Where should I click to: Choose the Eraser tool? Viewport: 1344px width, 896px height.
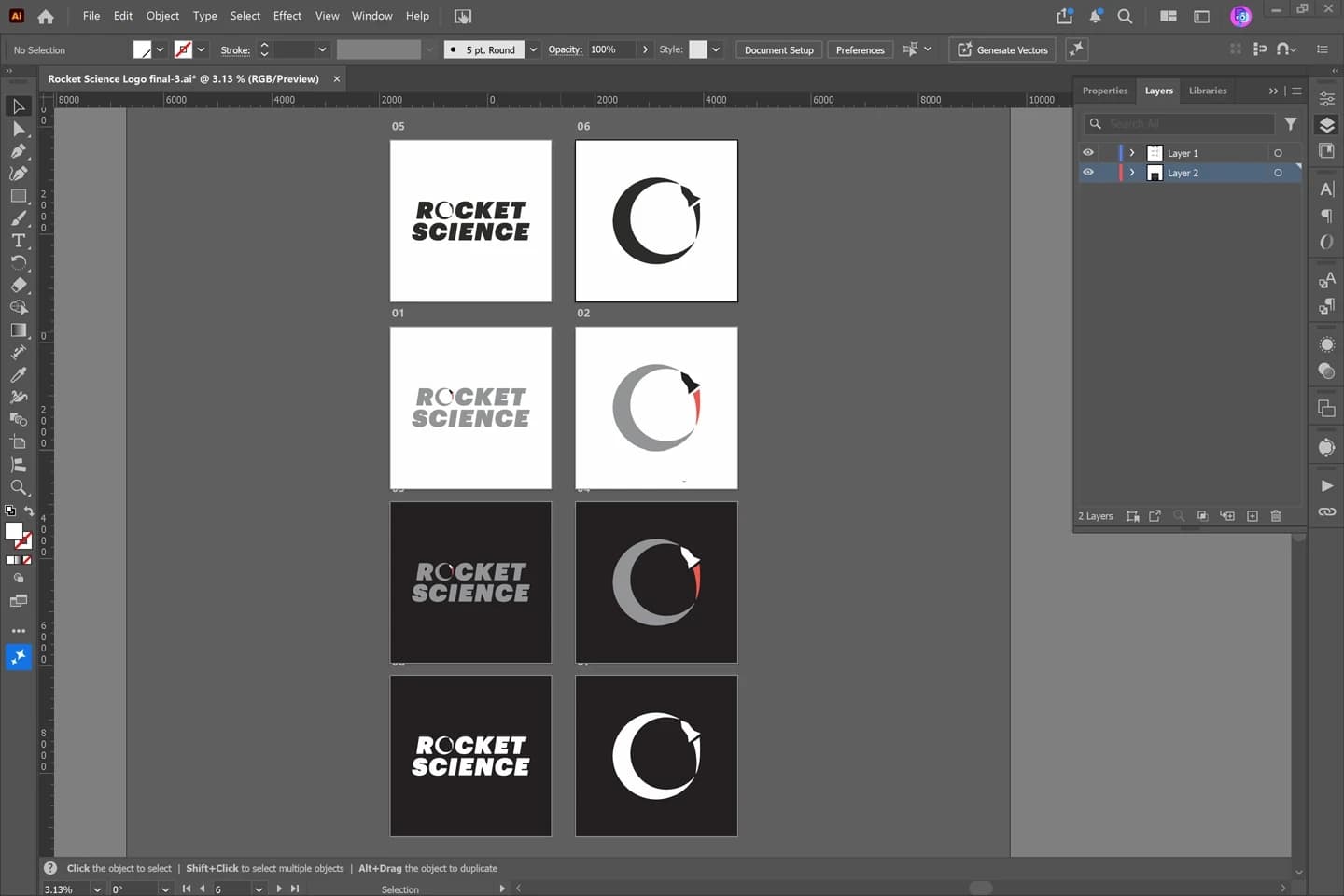click(x=19, y=286)
